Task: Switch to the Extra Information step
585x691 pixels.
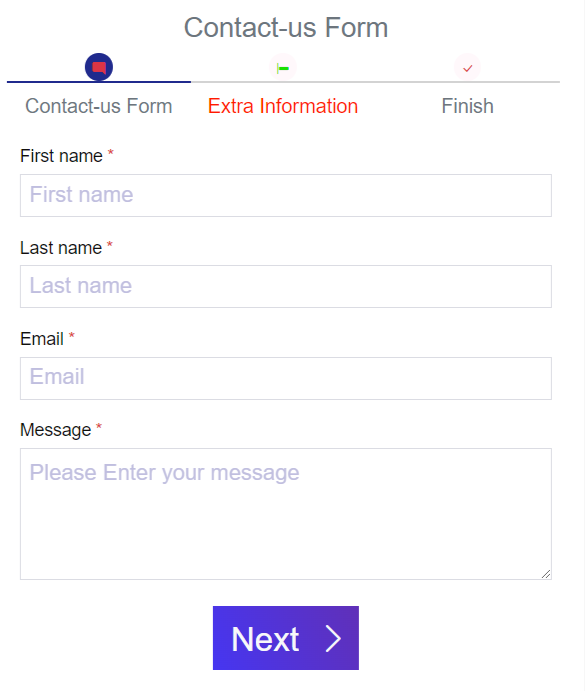Action: pyautogui.click(x=283, y=106)
